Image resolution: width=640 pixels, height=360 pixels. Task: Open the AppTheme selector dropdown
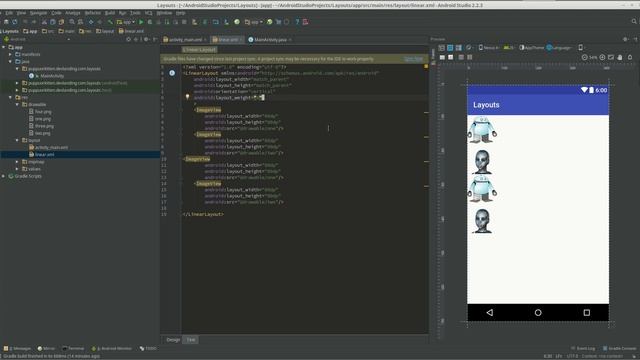(532, 48)
